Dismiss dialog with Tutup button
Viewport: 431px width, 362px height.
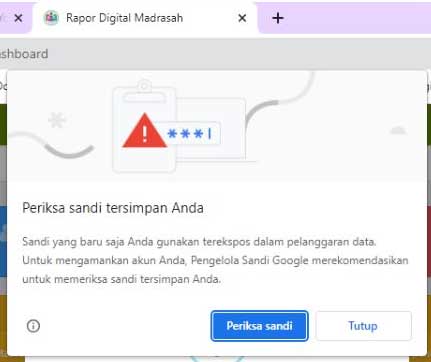[x=363, y=326]
